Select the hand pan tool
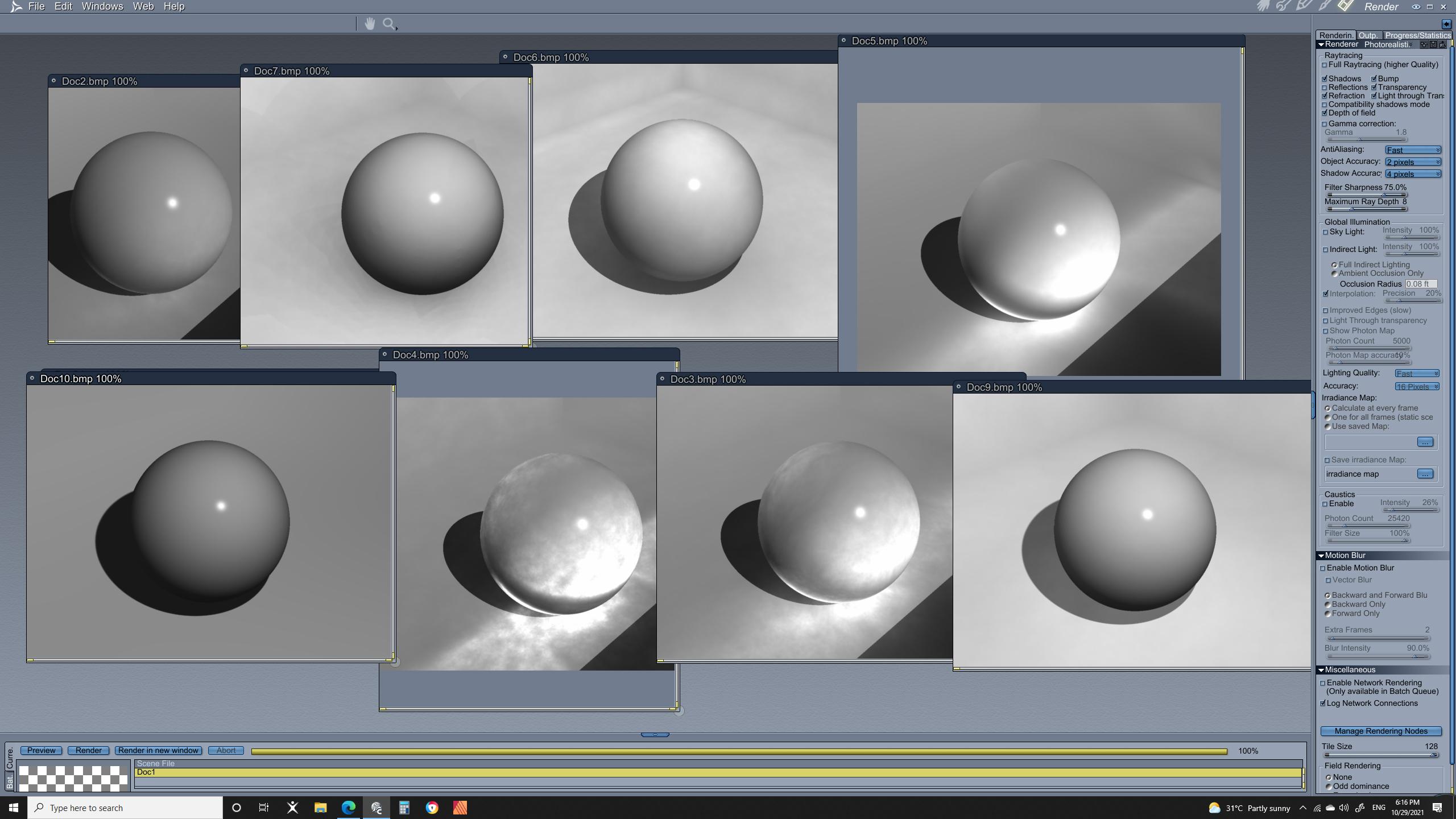 pyautogui.click(x=370, y=24)
